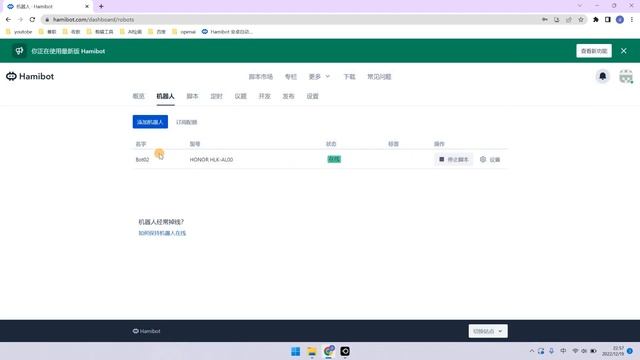
Task: Switch to the 脚本 dashboard tab
Action: [x=192, y=96]
